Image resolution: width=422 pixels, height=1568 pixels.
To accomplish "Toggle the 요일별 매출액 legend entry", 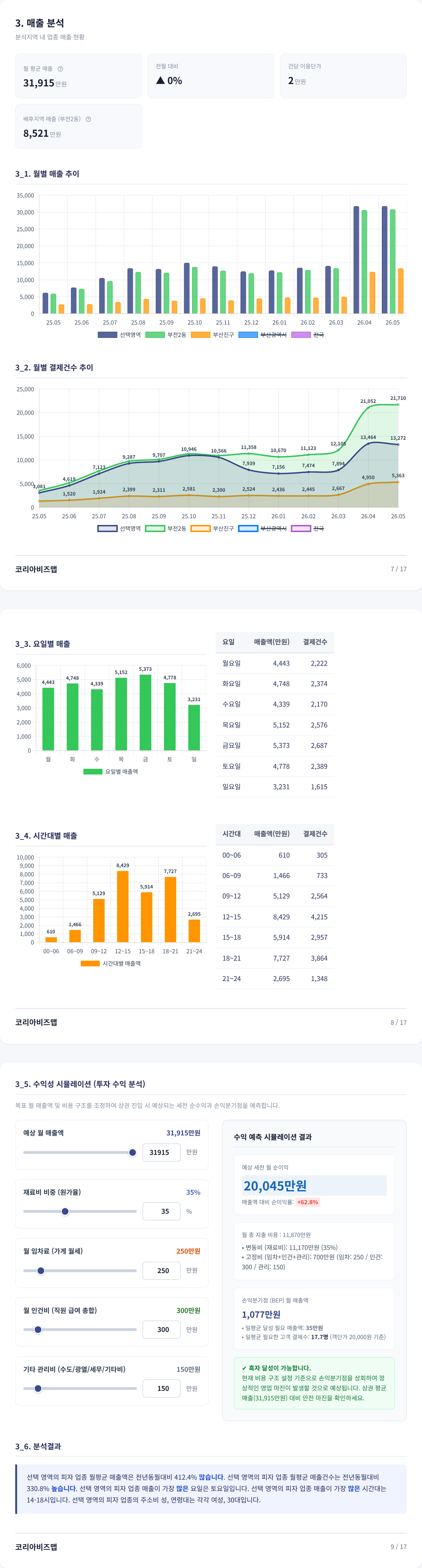I will point(111,772).
